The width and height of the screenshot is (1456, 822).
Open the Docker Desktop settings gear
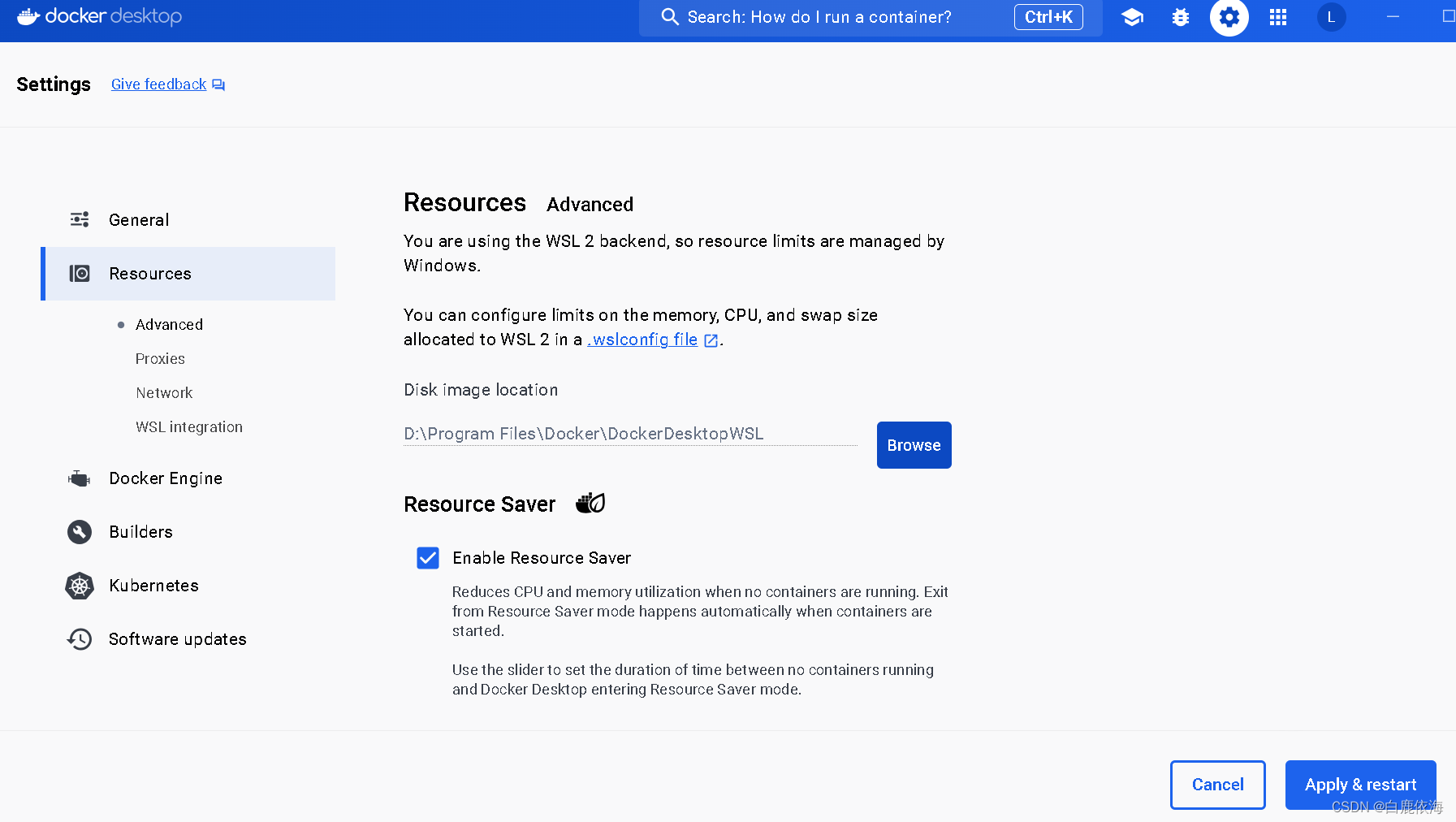(x=1229, y=17)
